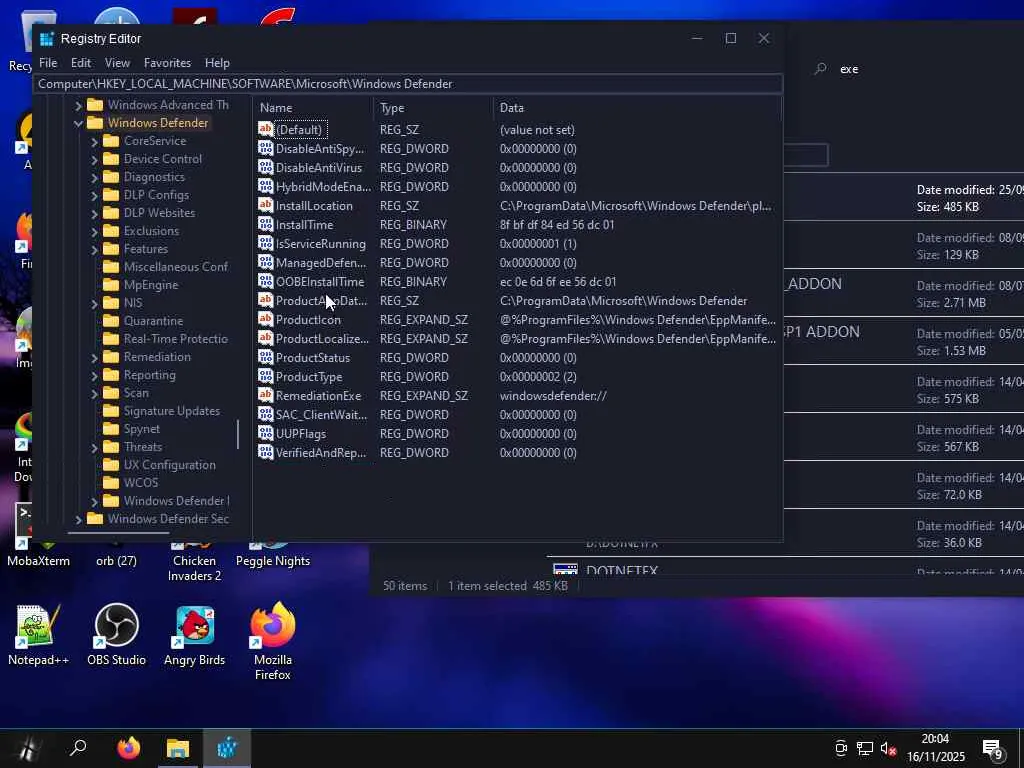Select the Quarantine folder icon
The image size is (1024, 768).
pyautogui.click(x=112, y=321)
